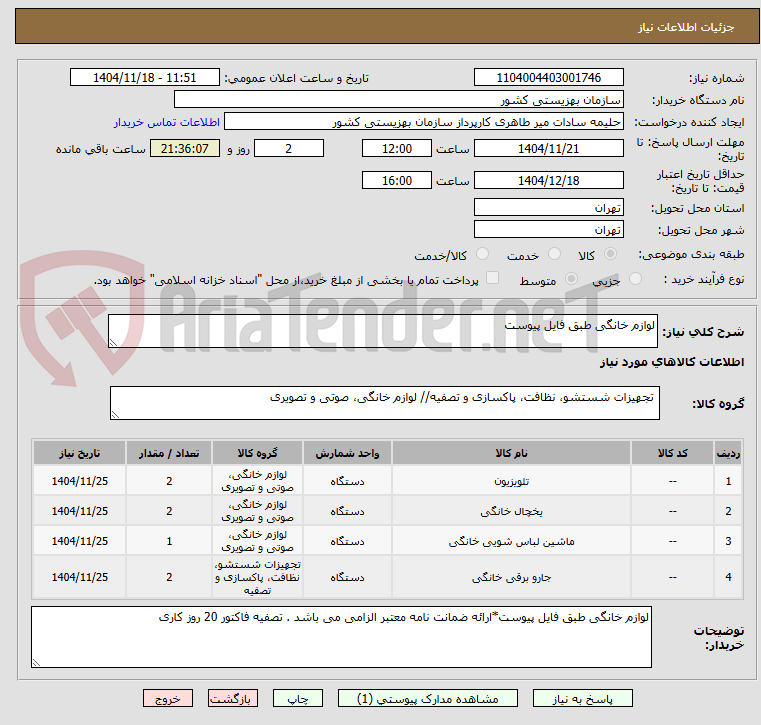Click the 'ماشین لباس شویی خانگی' item cell
The height and width of the screenshot is (725, 761).
click(x=512, y=541)
